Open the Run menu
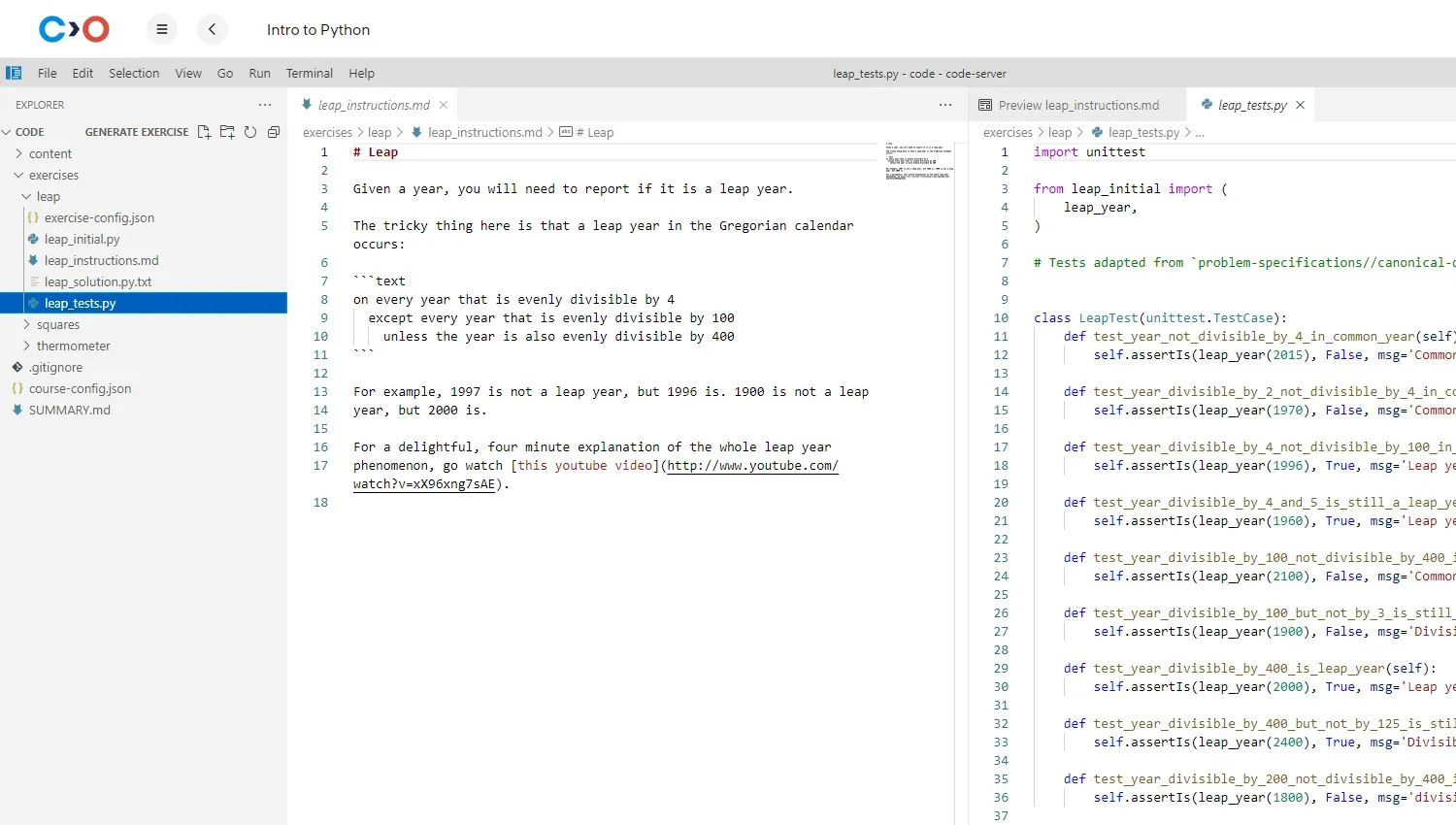 point(259,73)
